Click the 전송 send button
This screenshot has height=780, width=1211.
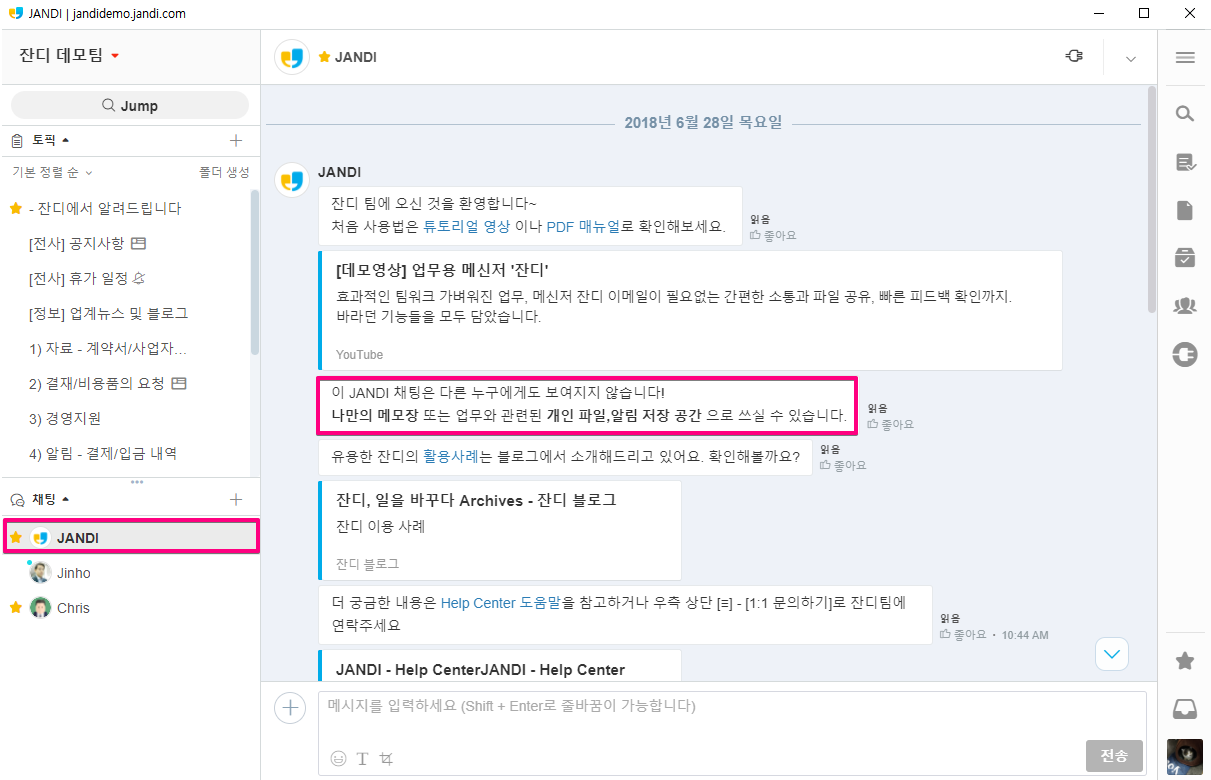click(x=1113, y=756)
